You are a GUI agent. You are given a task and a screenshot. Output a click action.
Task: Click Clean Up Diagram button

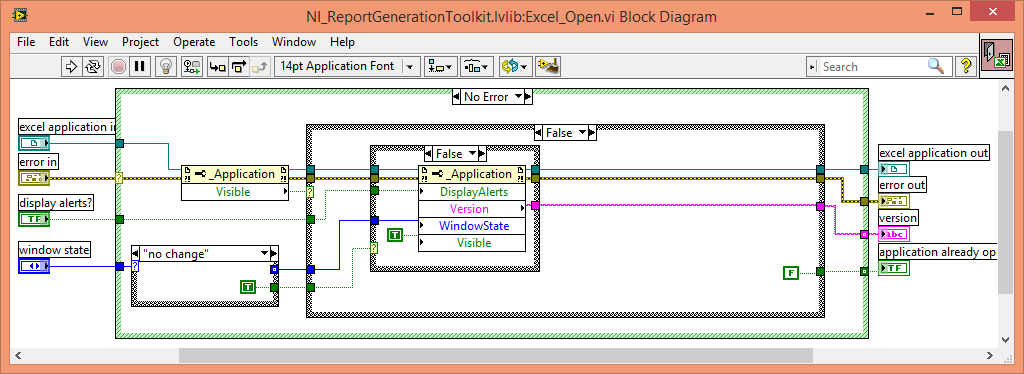coord(547,66)
